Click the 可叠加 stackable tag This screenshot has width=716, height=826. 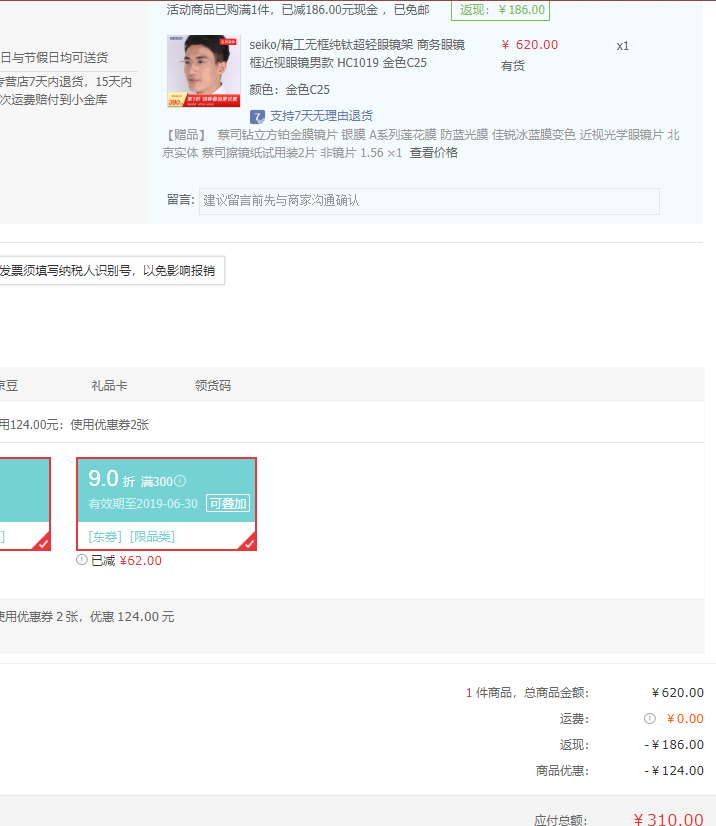[x=228, y=504]
